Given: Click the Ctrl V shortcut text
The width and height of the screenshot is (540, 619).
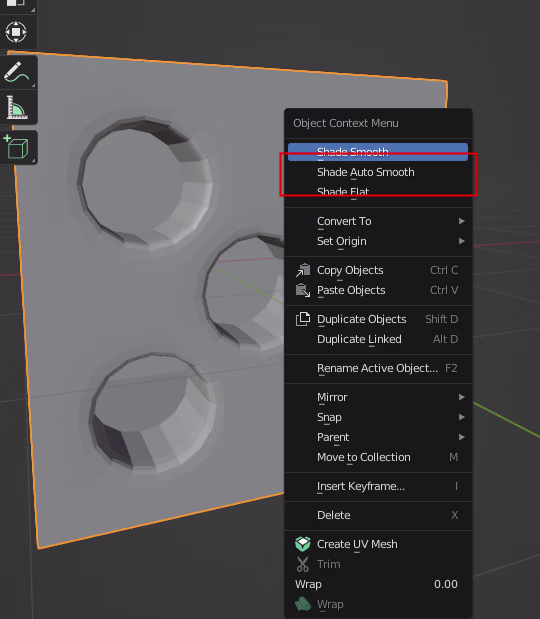Looking at the screenshot, I should (x=444, y=291).
